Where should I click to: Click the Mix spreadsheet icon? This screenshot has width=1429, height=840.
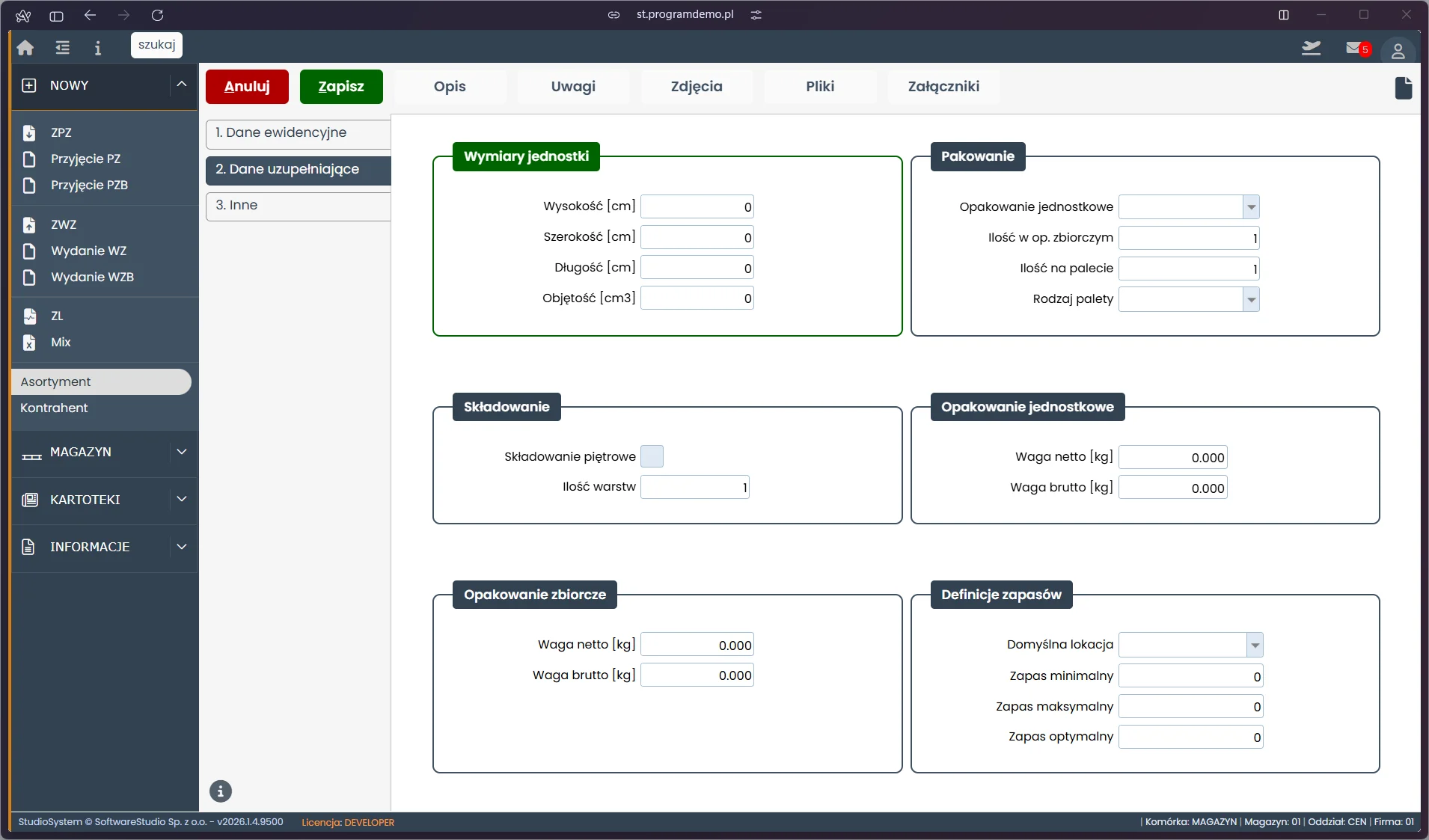coord(29,342)
